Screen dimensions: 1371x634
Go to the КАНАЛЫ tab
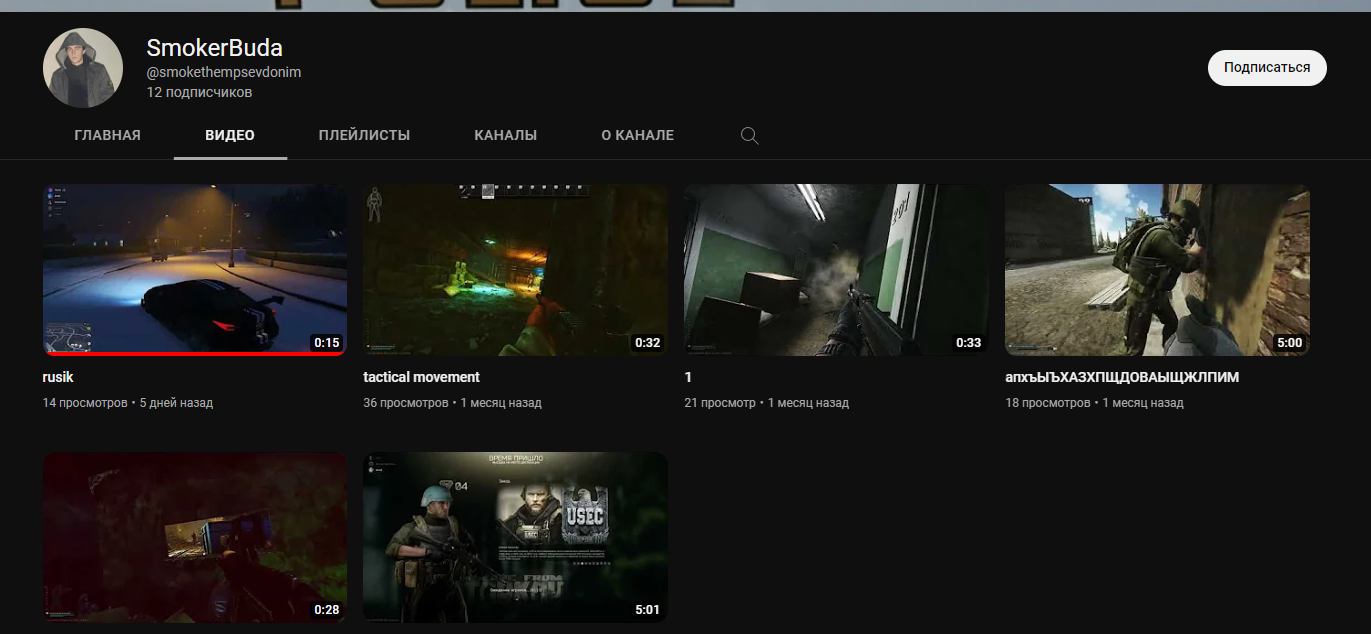pos(505,136)
